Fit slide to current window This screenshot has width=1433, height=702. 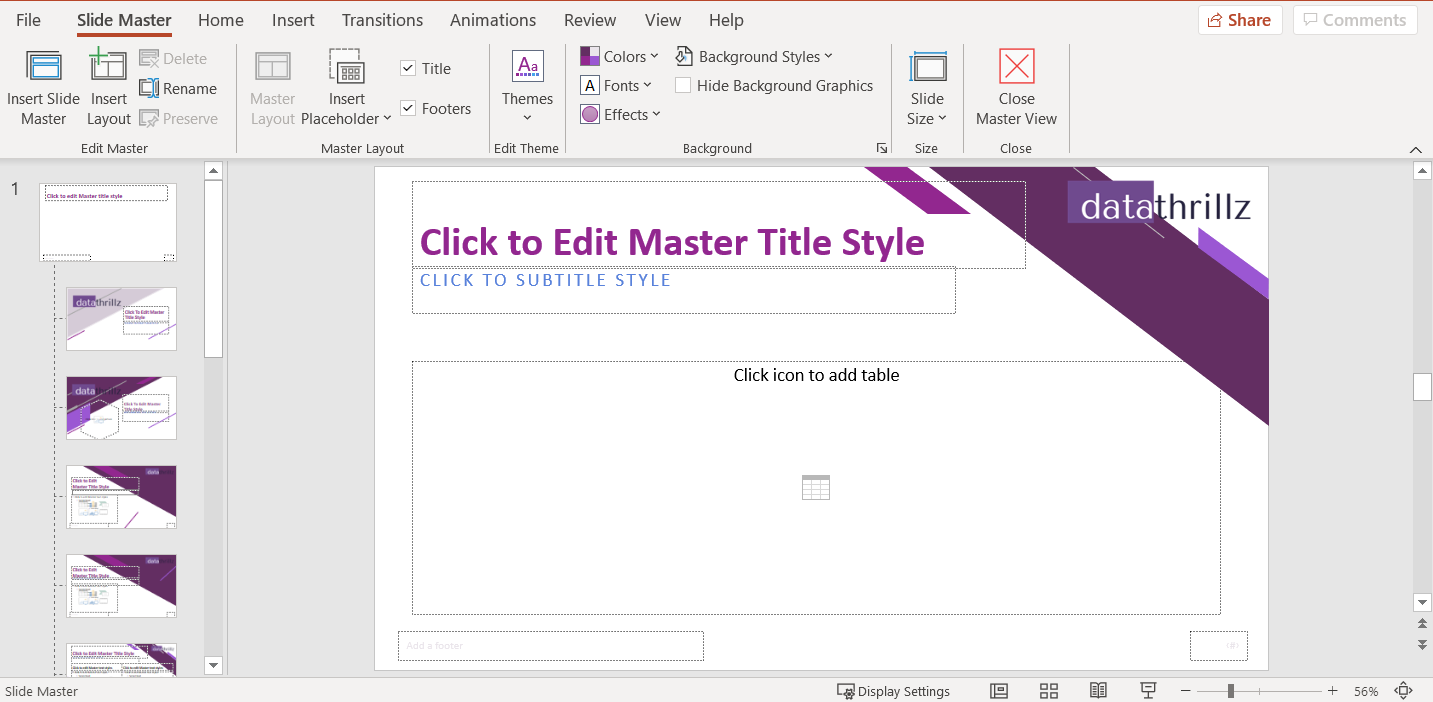click(1404, 691)
